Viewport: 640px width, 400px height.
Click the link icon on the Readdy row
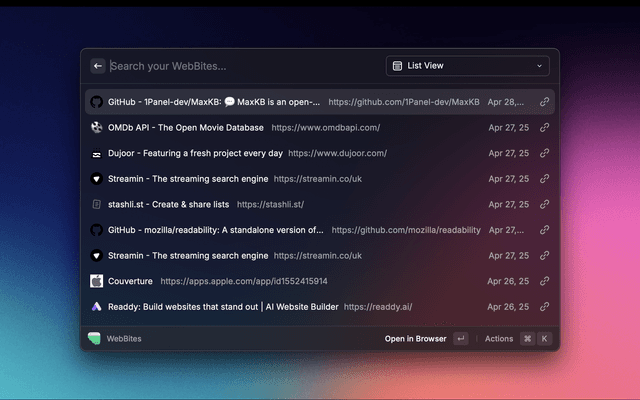coord(545,307)
